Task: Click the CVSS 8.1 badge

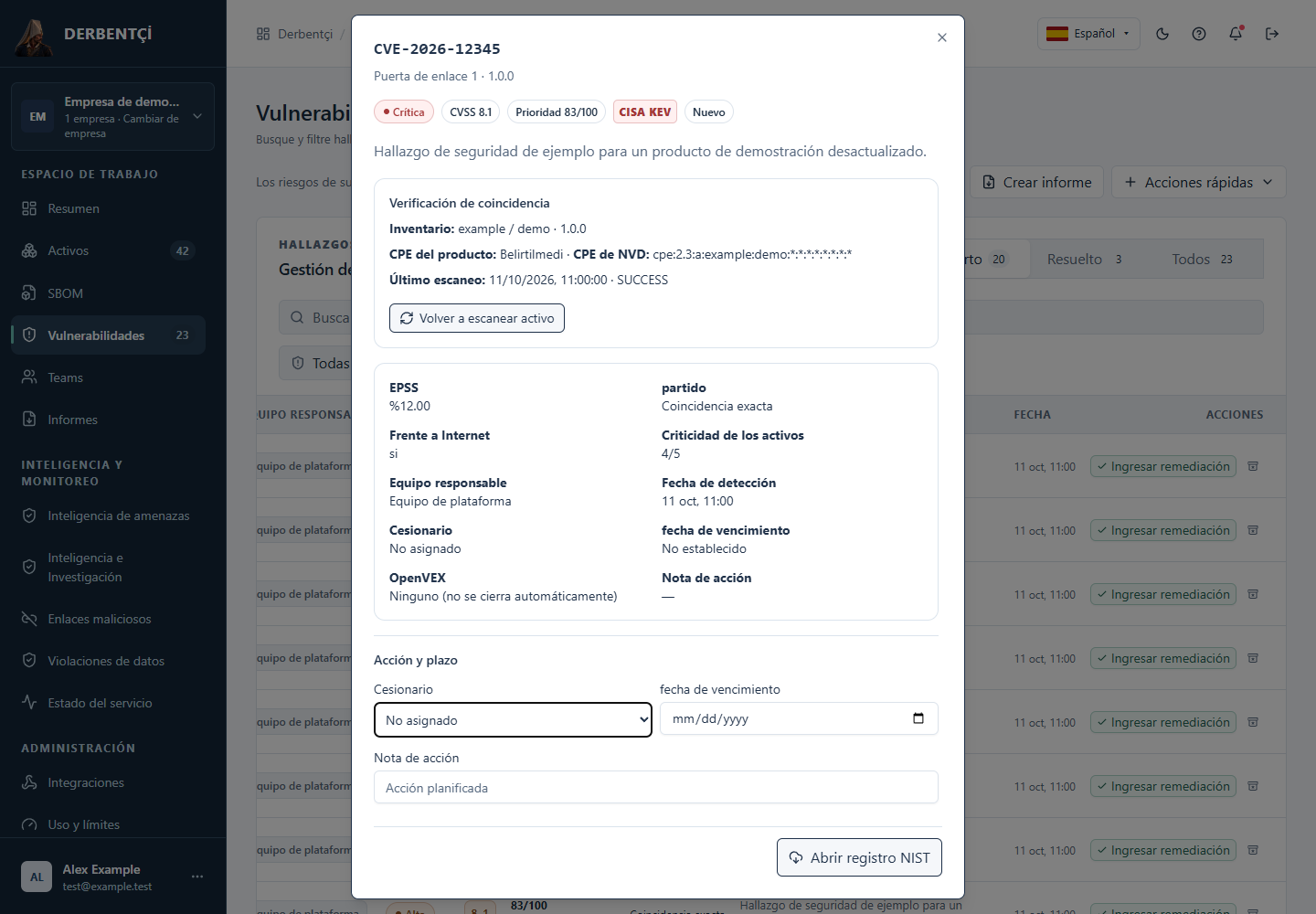Action: tap(471, 112)
